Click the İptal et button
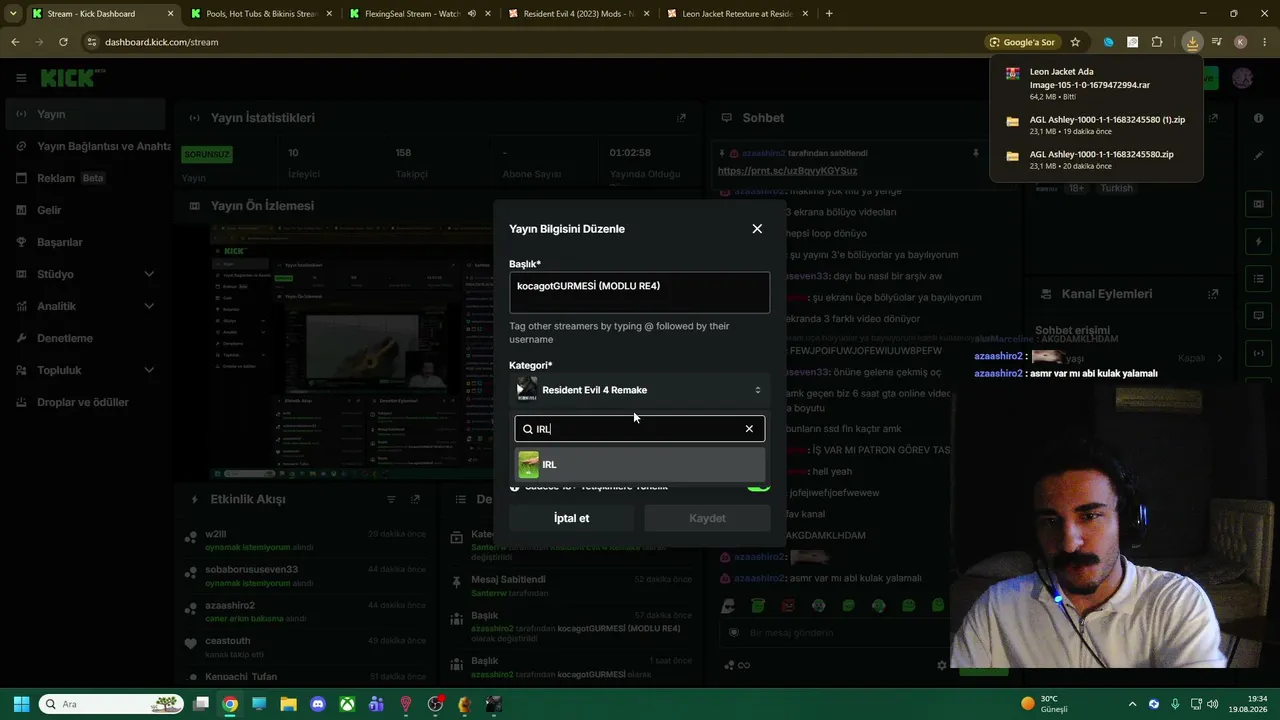 572,518
